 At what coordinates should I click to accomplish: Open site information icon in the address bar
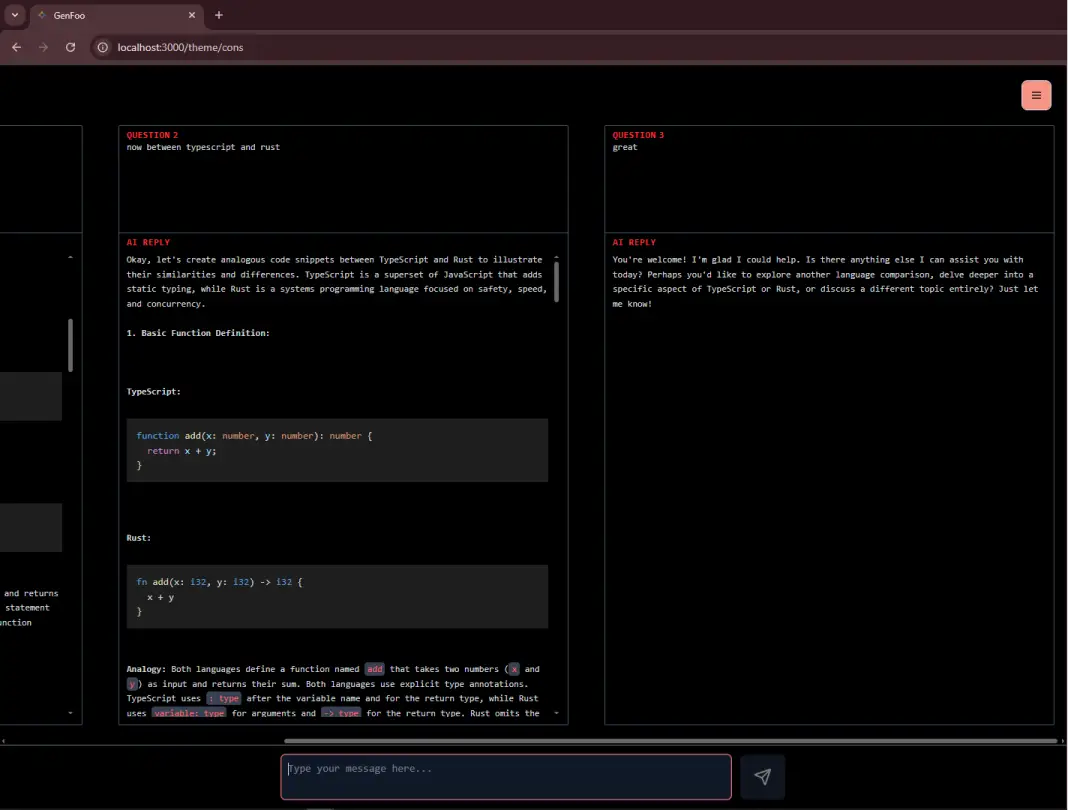click(x=102, y=46)
